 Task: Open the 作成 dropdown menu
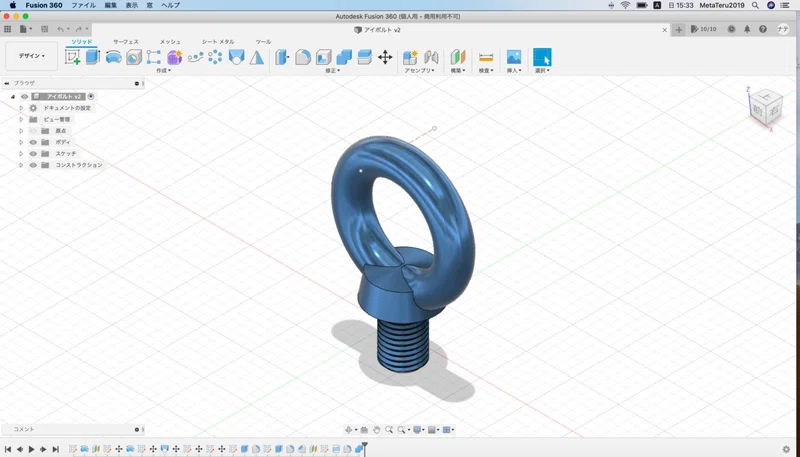pos(163,70)
